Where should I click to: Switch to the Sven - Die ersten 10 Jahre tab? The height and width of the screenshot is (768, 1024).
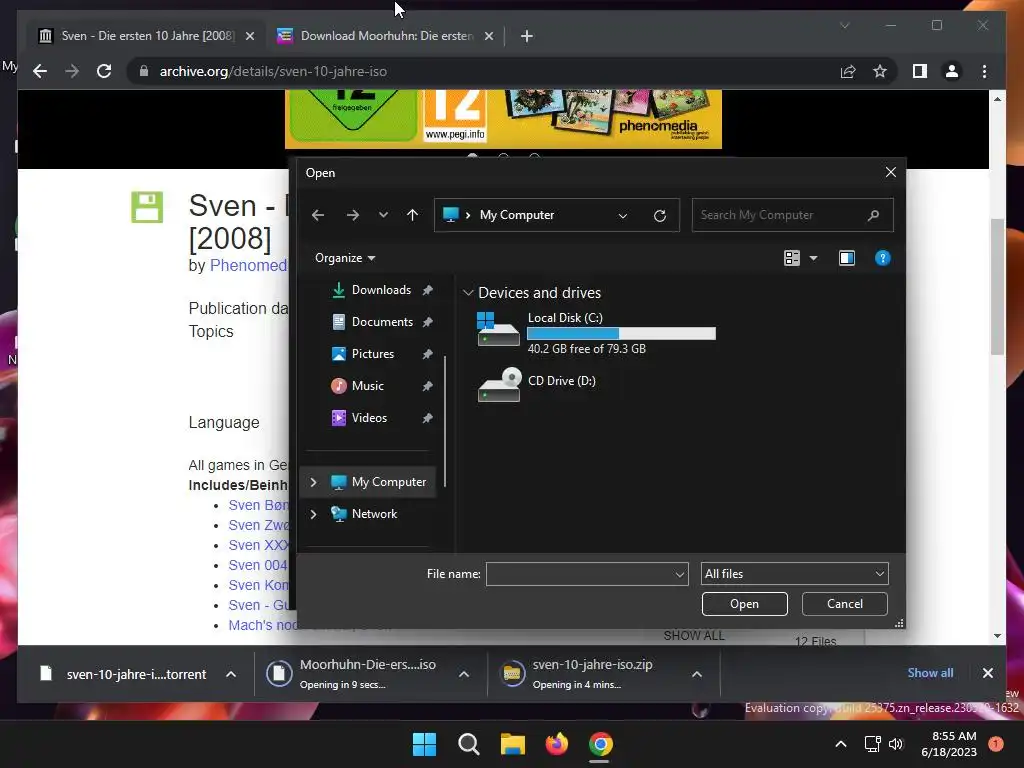[x=146, y=36]
